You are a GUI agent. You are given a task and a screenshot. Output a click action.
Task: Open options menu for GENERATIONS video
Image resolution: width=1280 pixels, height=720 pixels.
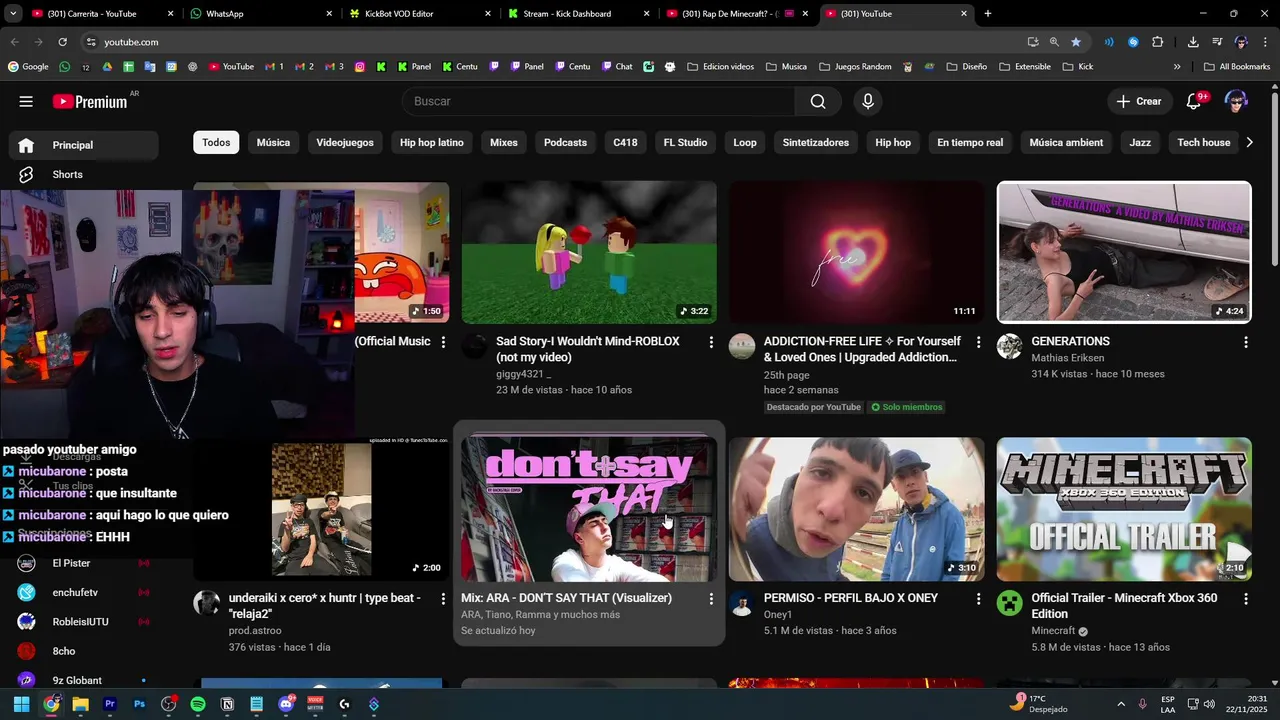[x=1246, y=342]
